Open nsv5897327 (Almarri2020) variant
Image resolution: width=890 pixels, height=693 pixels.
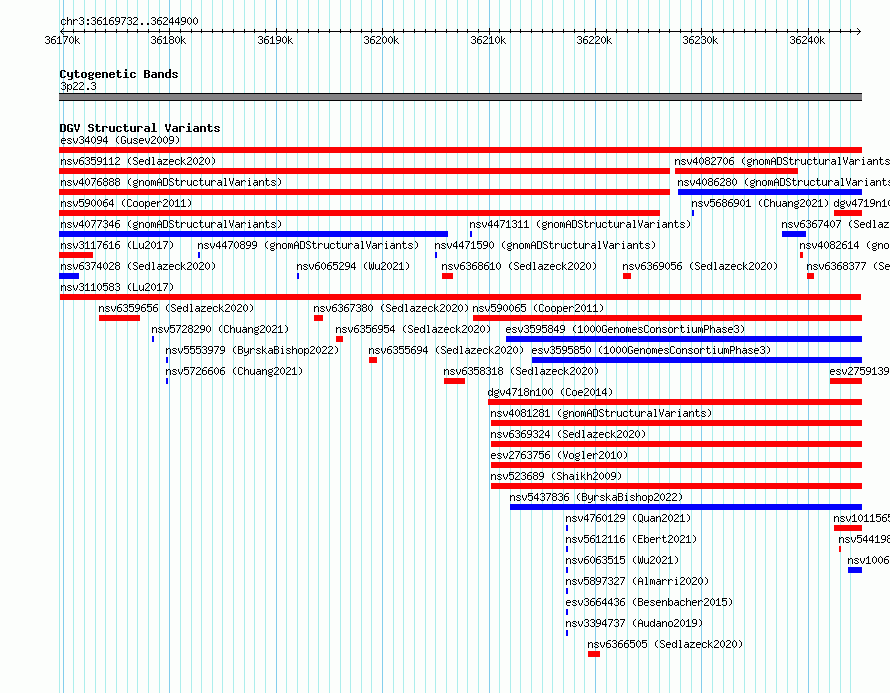[x=637, y=581]
